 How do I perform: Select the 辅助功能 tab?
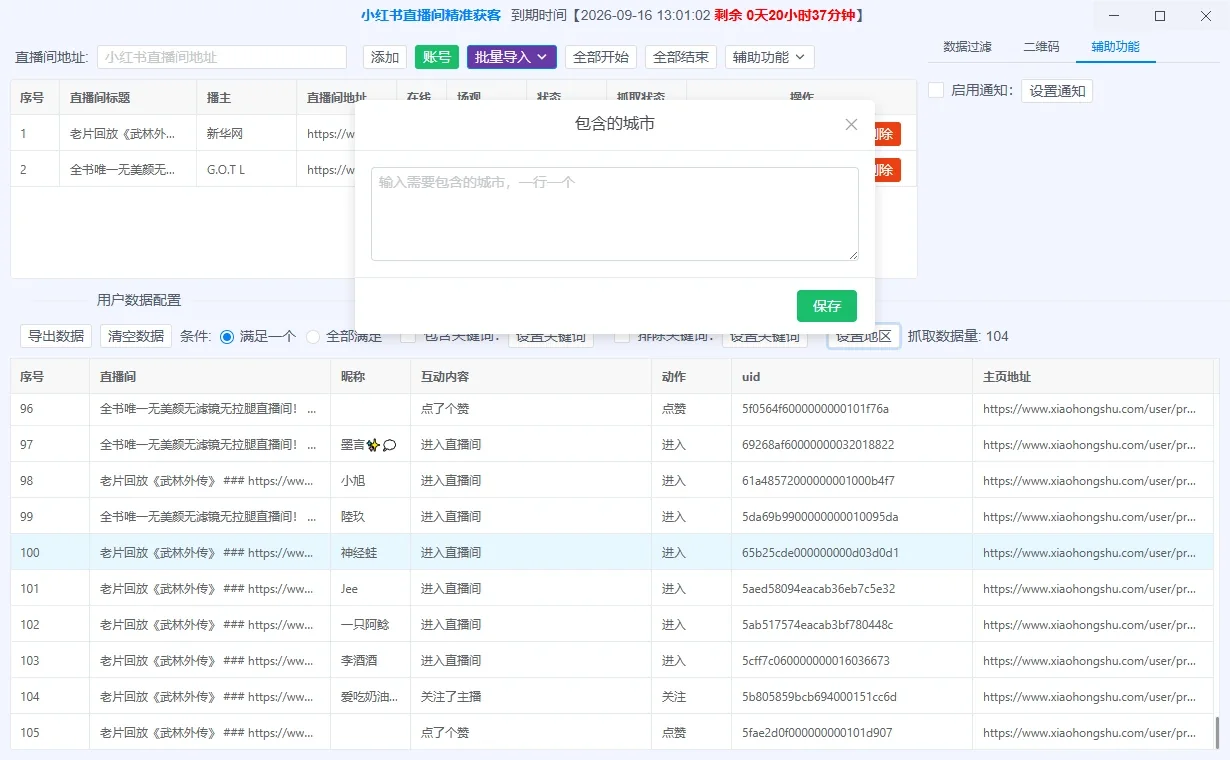tap(1115, 47)
